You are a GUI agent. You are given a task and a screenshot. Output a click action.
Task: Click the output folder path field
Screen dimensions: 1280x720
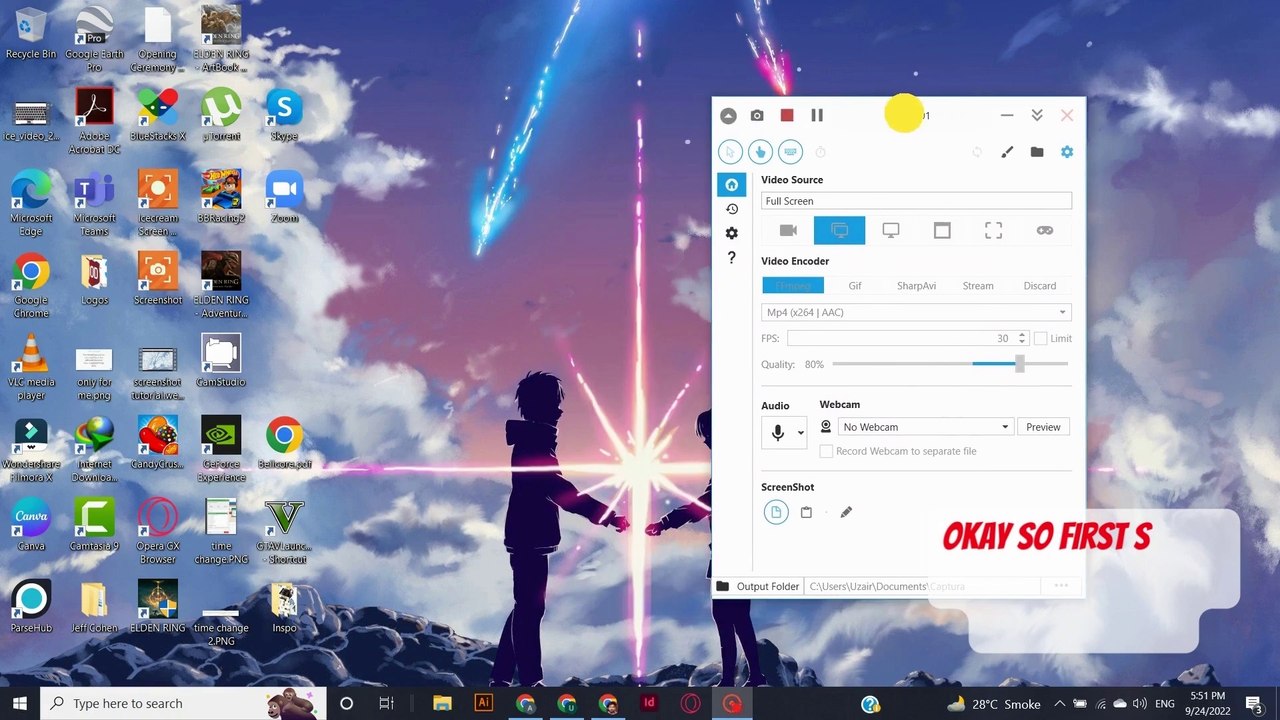click(920, 587)
